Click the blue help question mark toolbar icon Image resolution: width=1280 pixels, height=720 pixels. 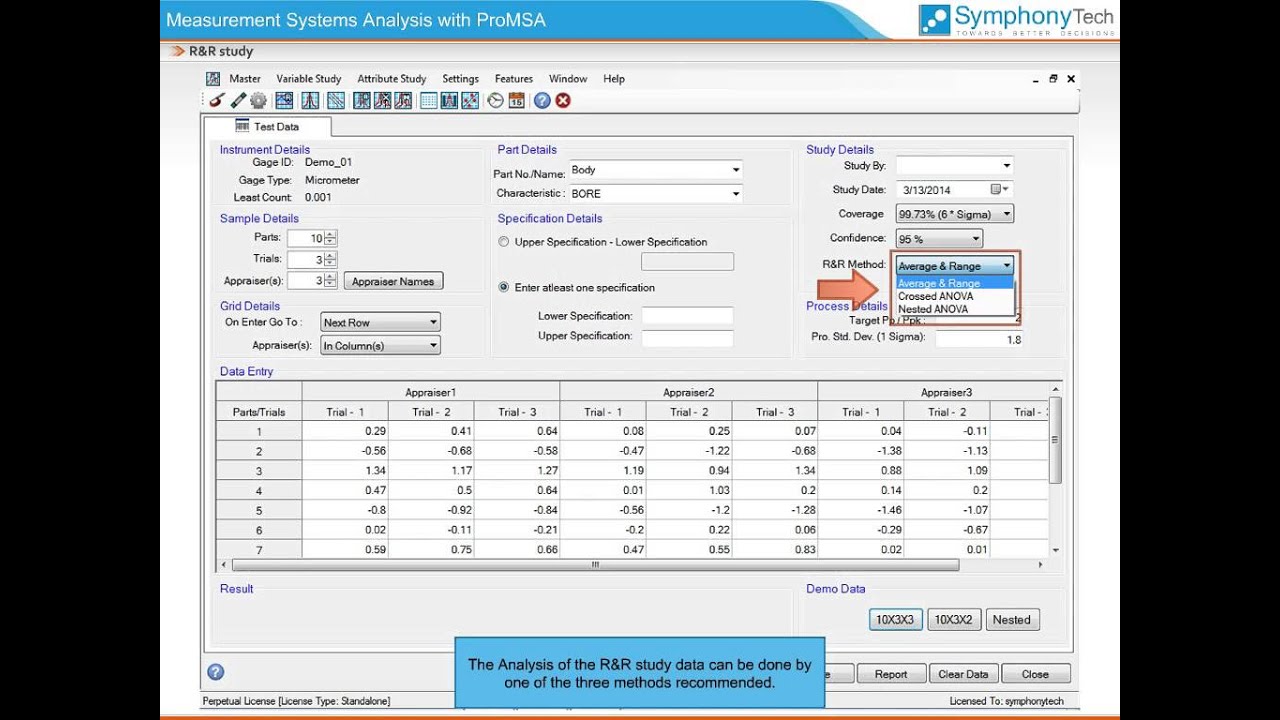[x=542, y=100]
